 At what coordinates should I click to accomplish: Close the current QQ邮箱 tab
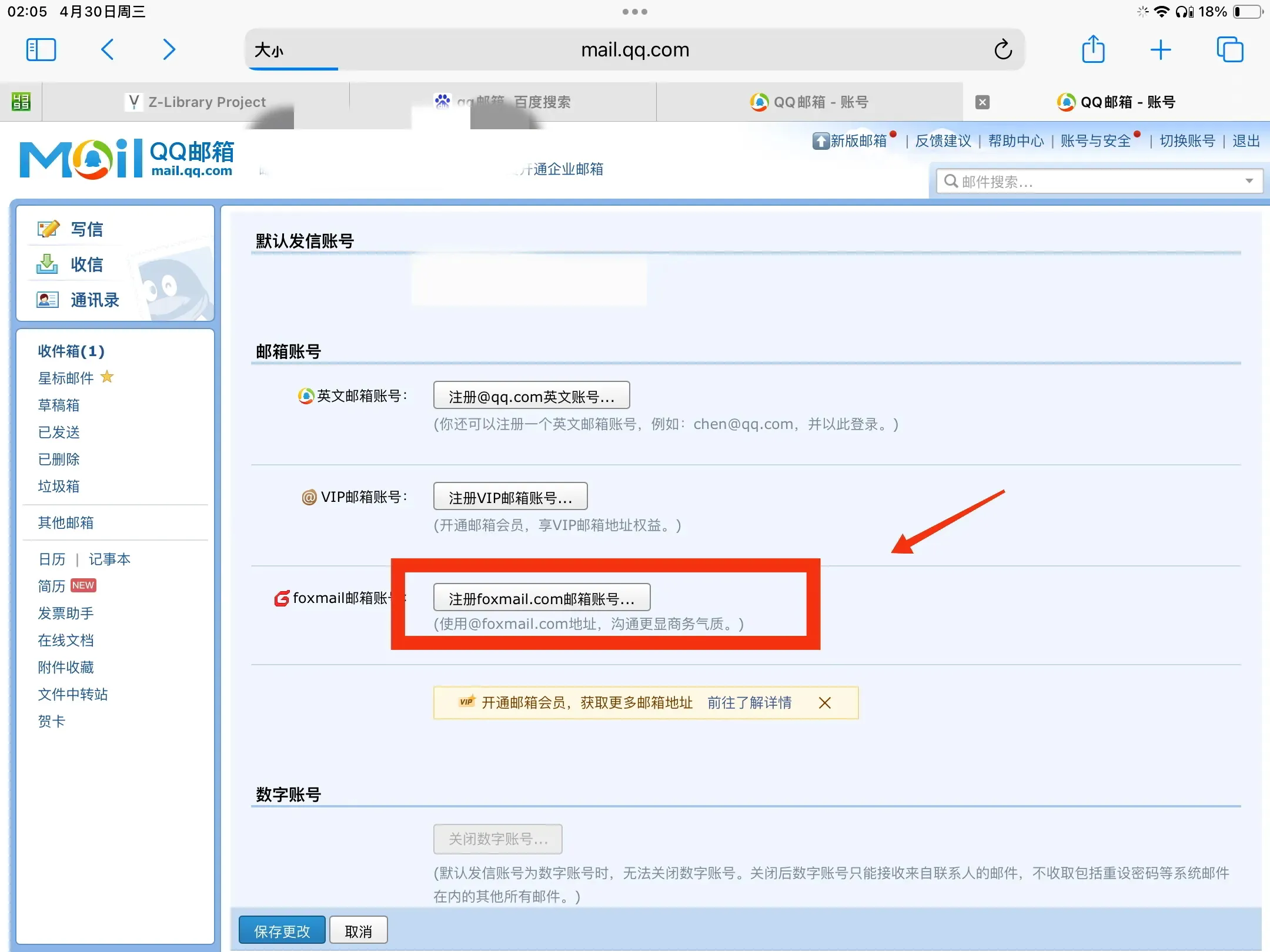click(982, 102)
